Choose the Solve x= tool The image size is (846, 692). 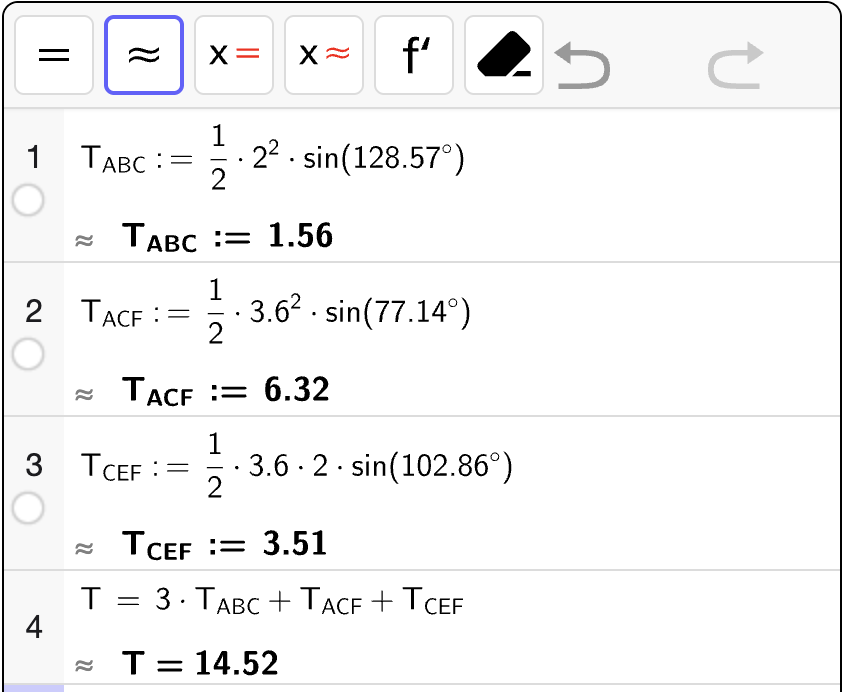tap(234, 55)
